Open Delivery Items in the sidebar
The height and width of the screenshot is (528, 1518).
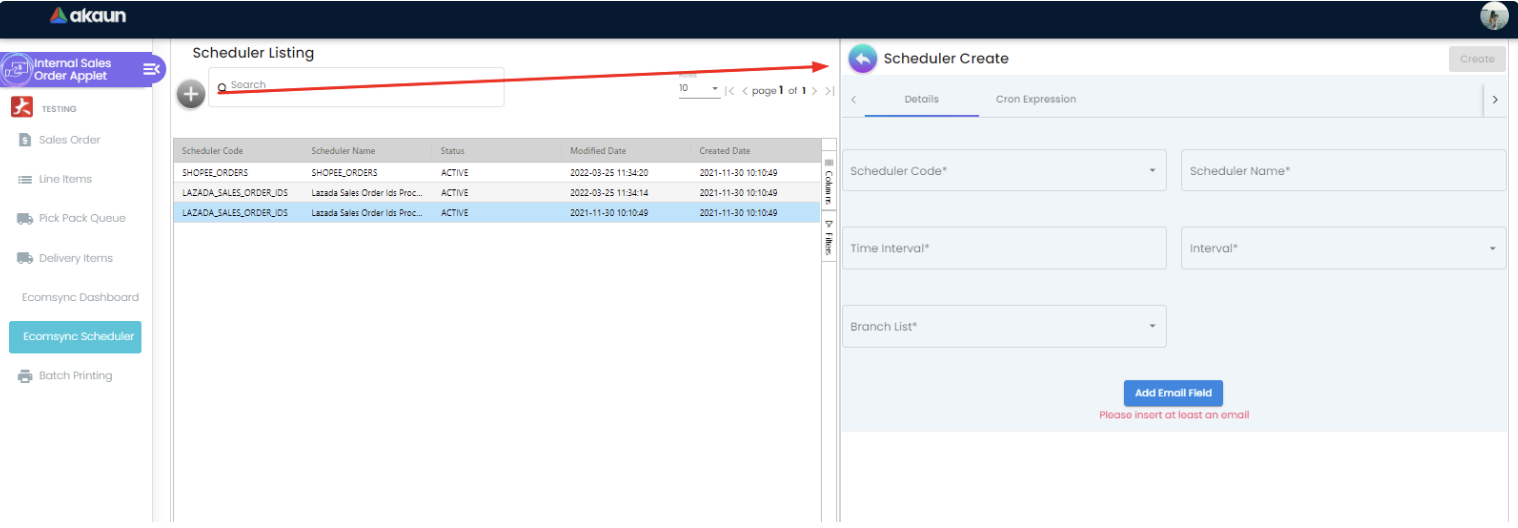[x=75, y=258]
